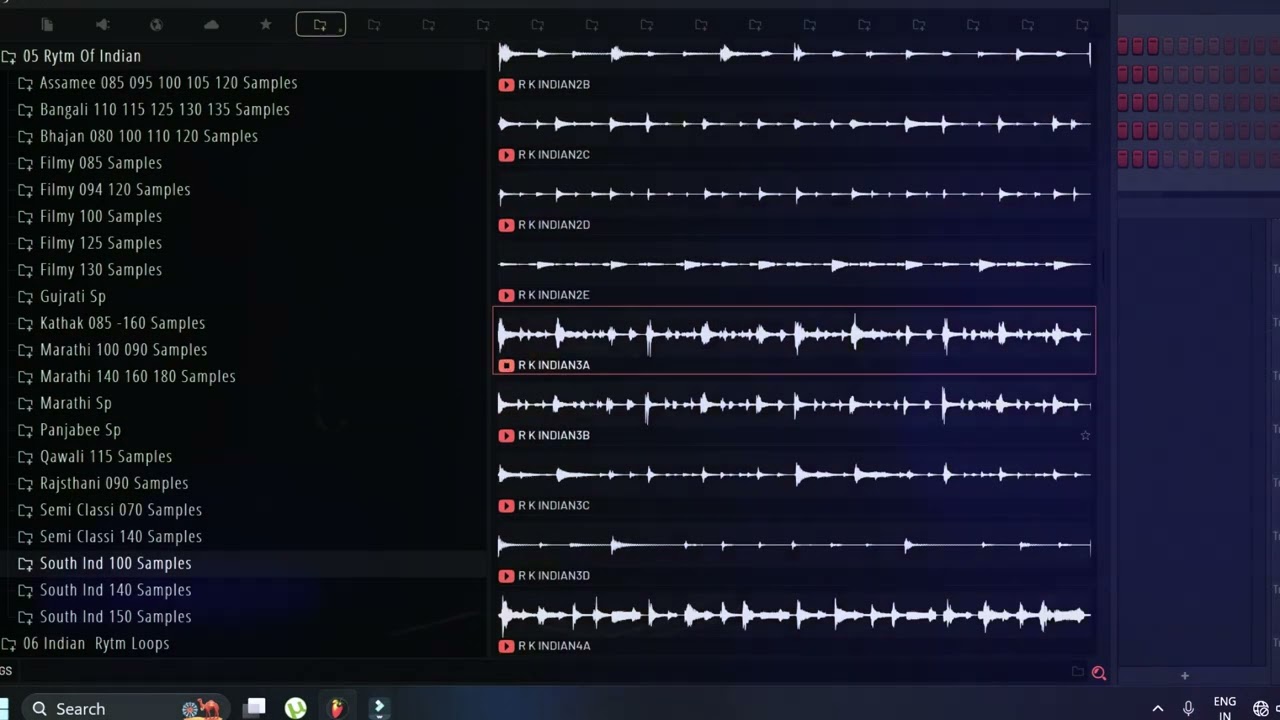Open the ENG IN language switcher
This screenshot has height=720, width=1280.
pos(1224,708)
